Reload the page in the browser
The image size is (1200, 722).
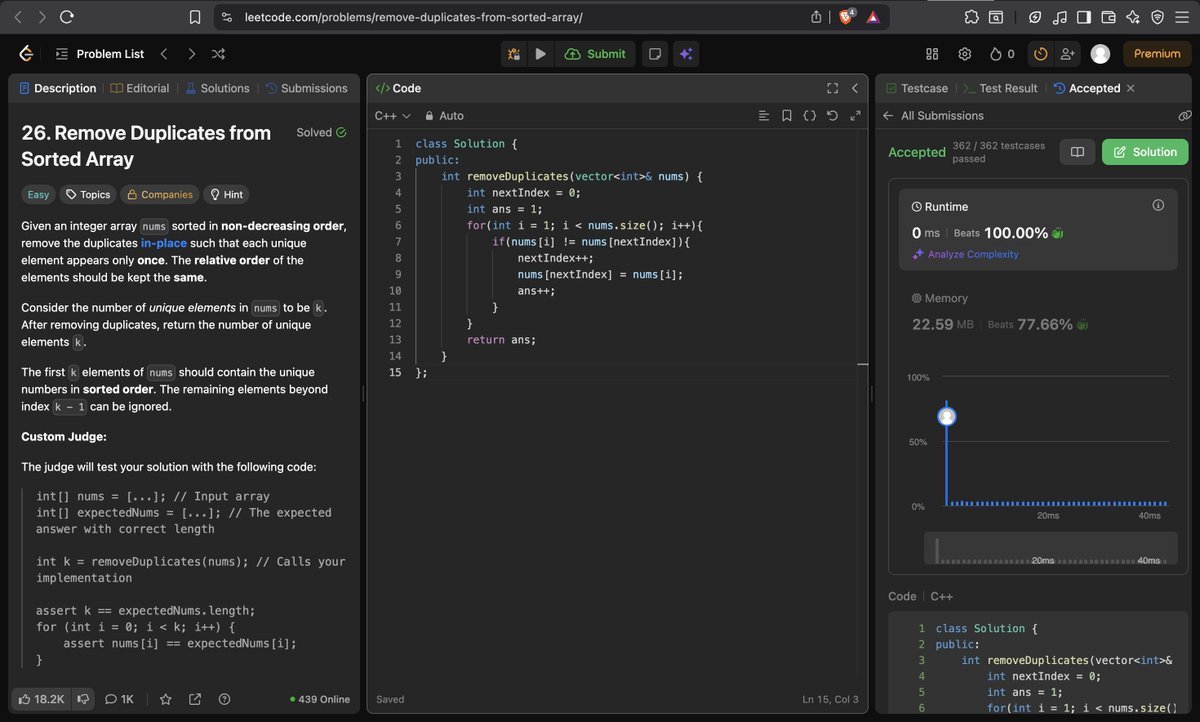[x=67, y=17]
